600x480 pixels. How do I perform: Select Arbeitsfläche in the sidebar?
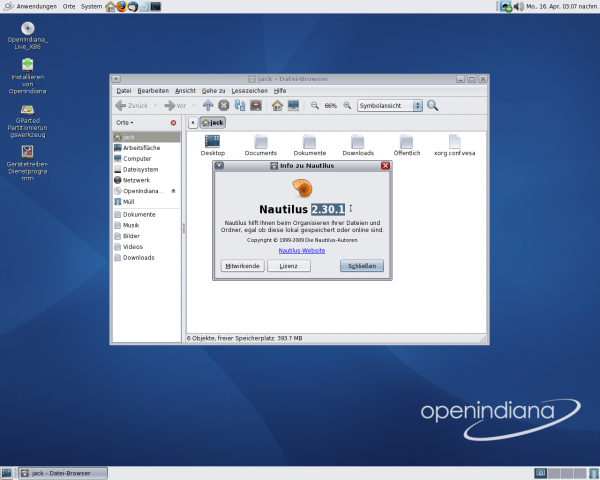point(146,148)
